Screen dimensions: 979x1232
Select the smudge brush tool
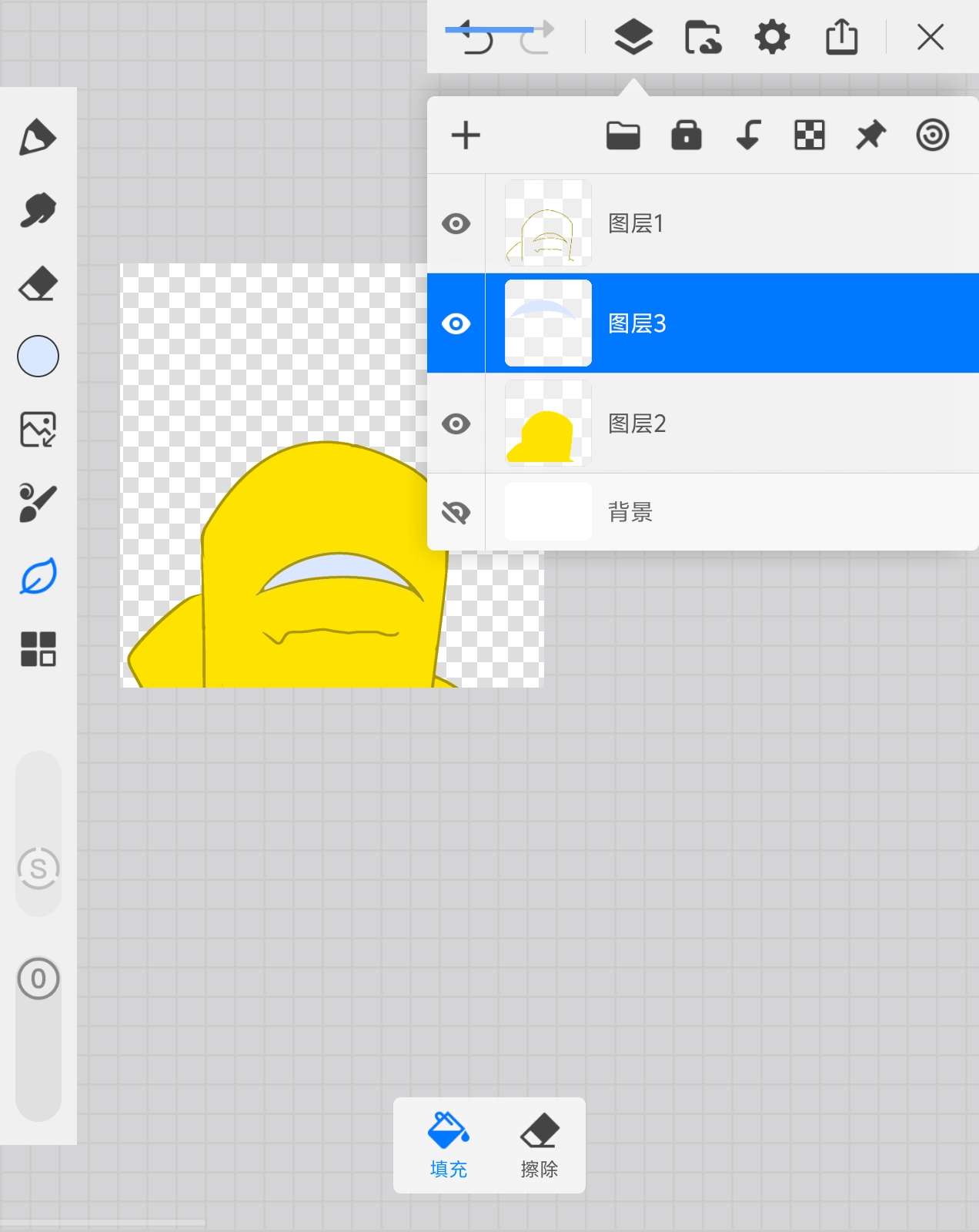[x=38, y=210]
